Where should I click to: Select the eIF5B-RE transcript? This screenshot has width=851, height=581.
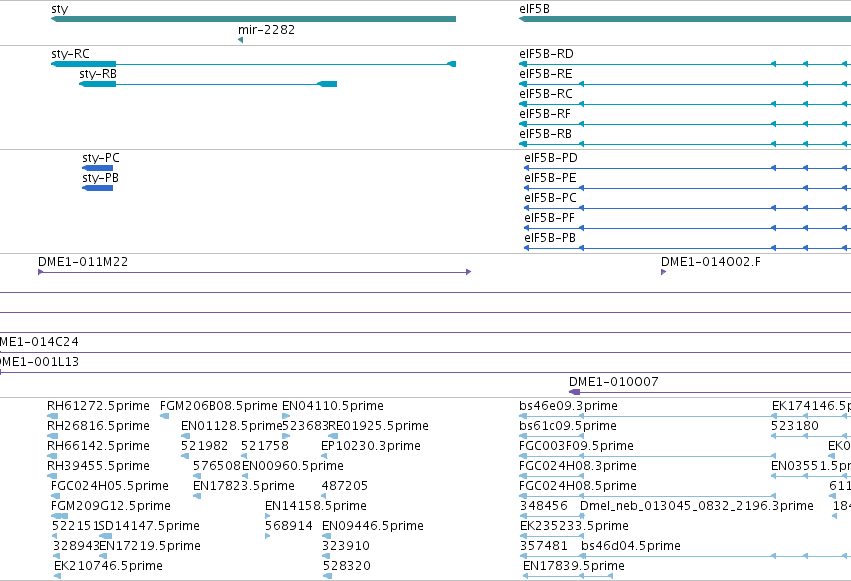click(685, 84)
